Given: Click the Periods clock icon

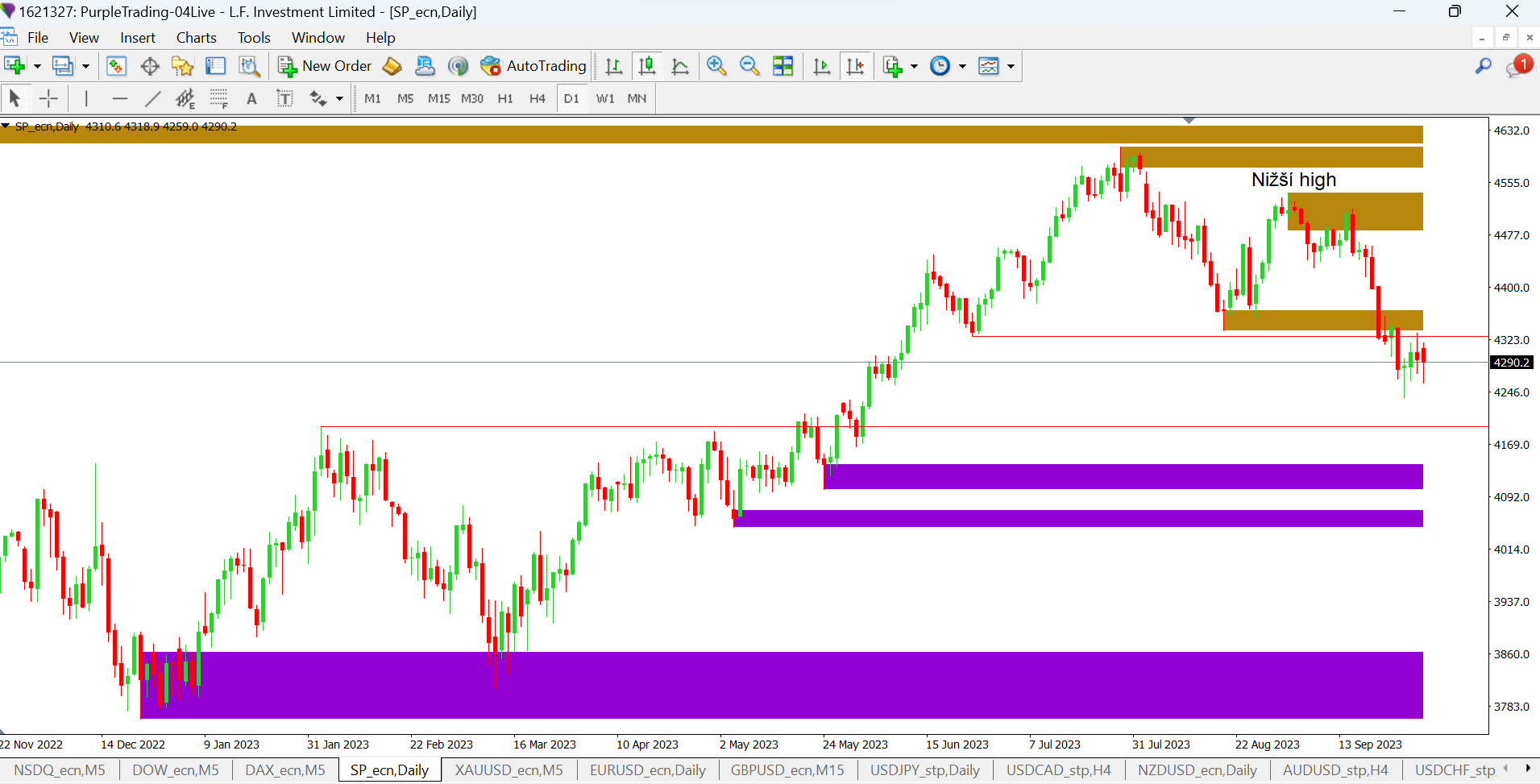Looking at the screenshot, I should (x=940, y=66).
